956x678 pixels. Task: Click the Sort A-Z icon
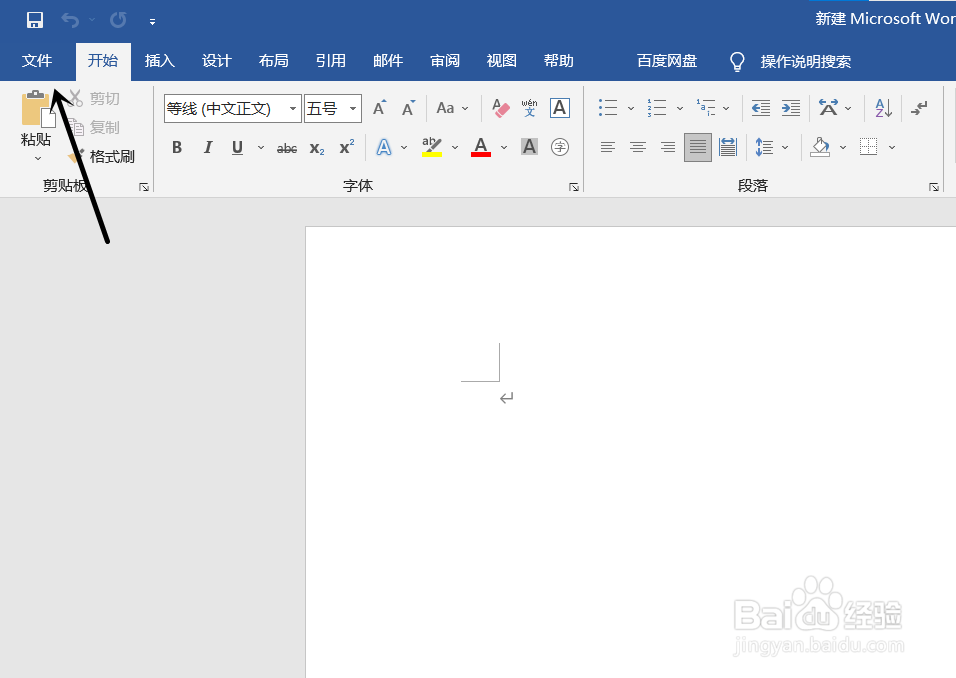tap(883, 108)
